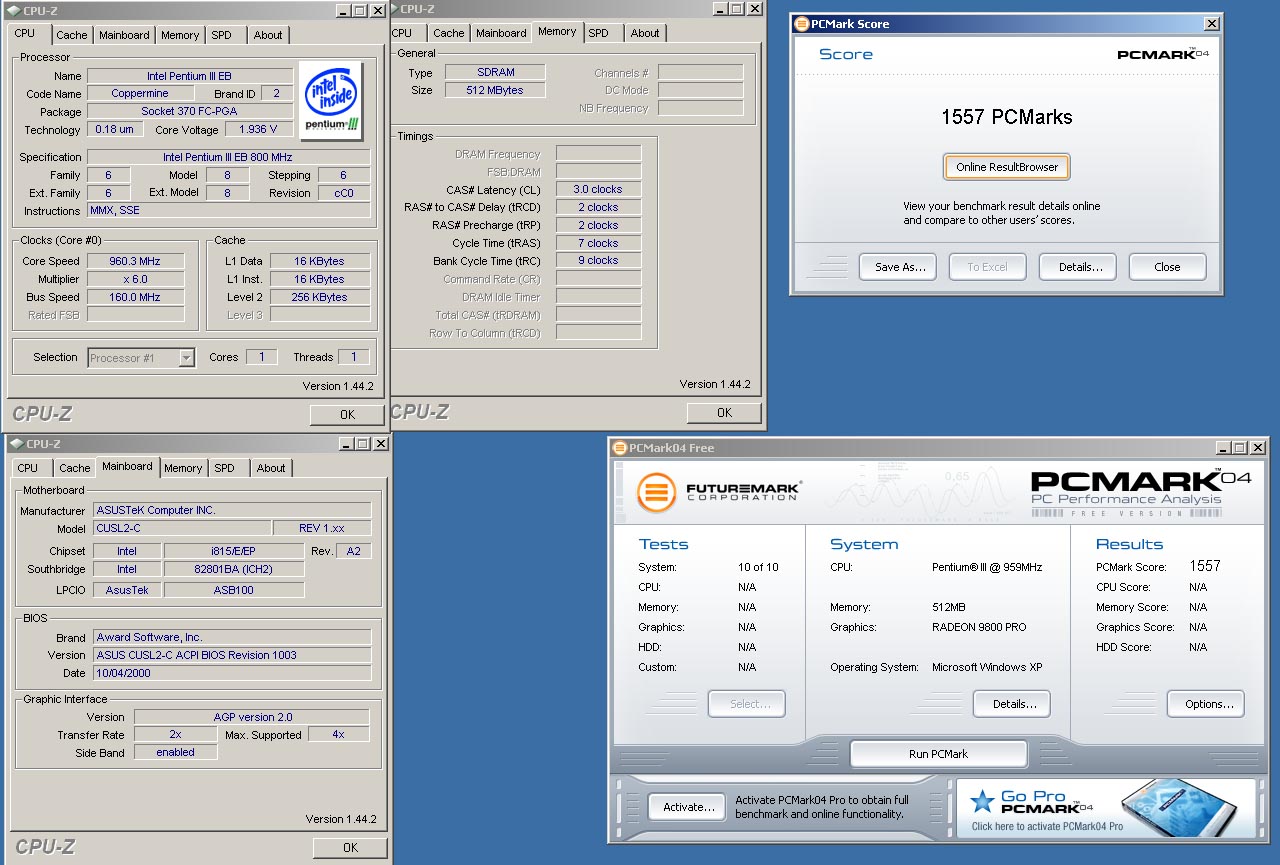The width and height of the screenshot is (1280, 865).
Task: Click OK in the Mainboard tab window
Action: (350, 848)
